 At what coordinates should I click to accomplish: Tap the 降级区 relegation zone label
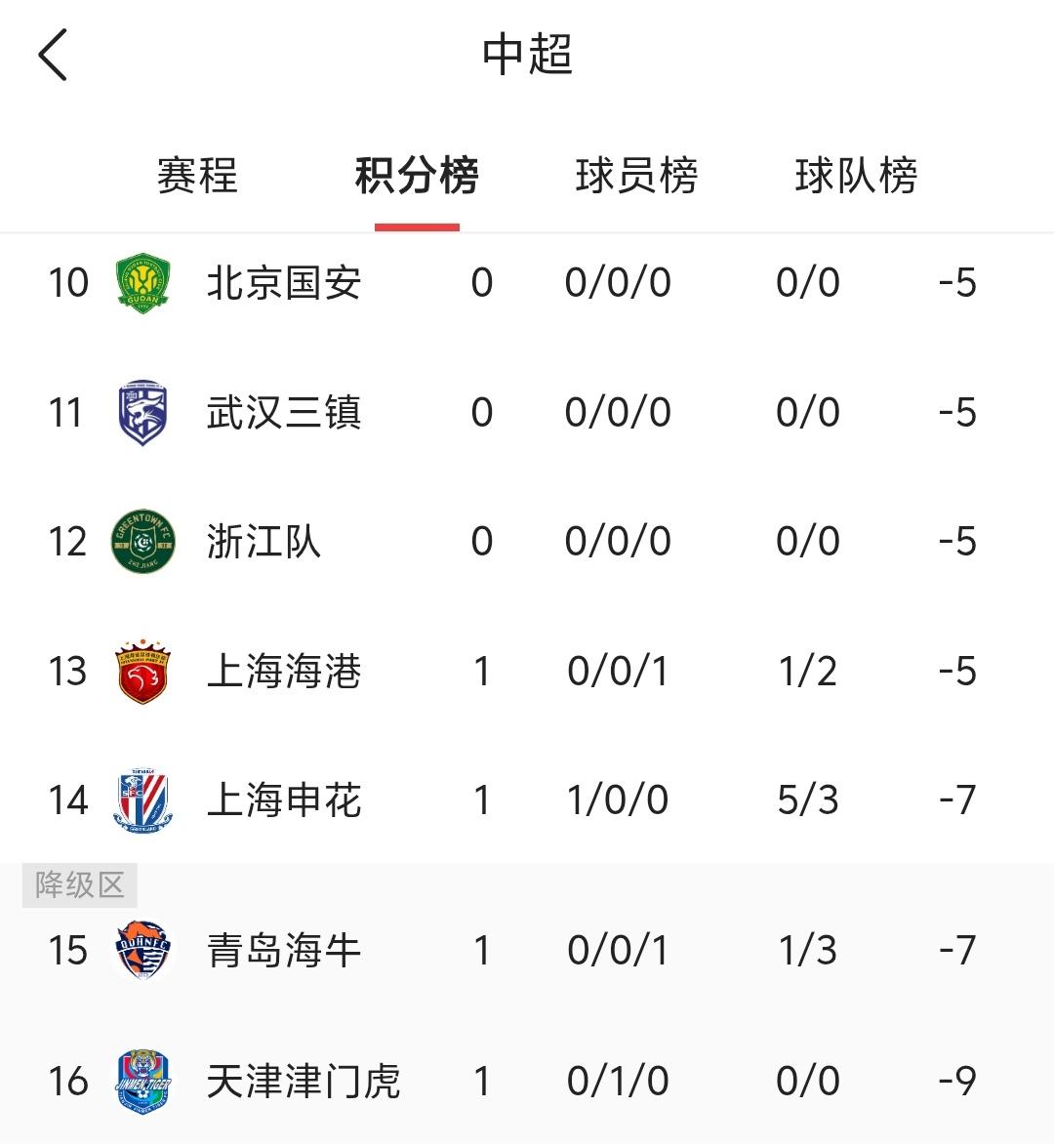point(80,885)
